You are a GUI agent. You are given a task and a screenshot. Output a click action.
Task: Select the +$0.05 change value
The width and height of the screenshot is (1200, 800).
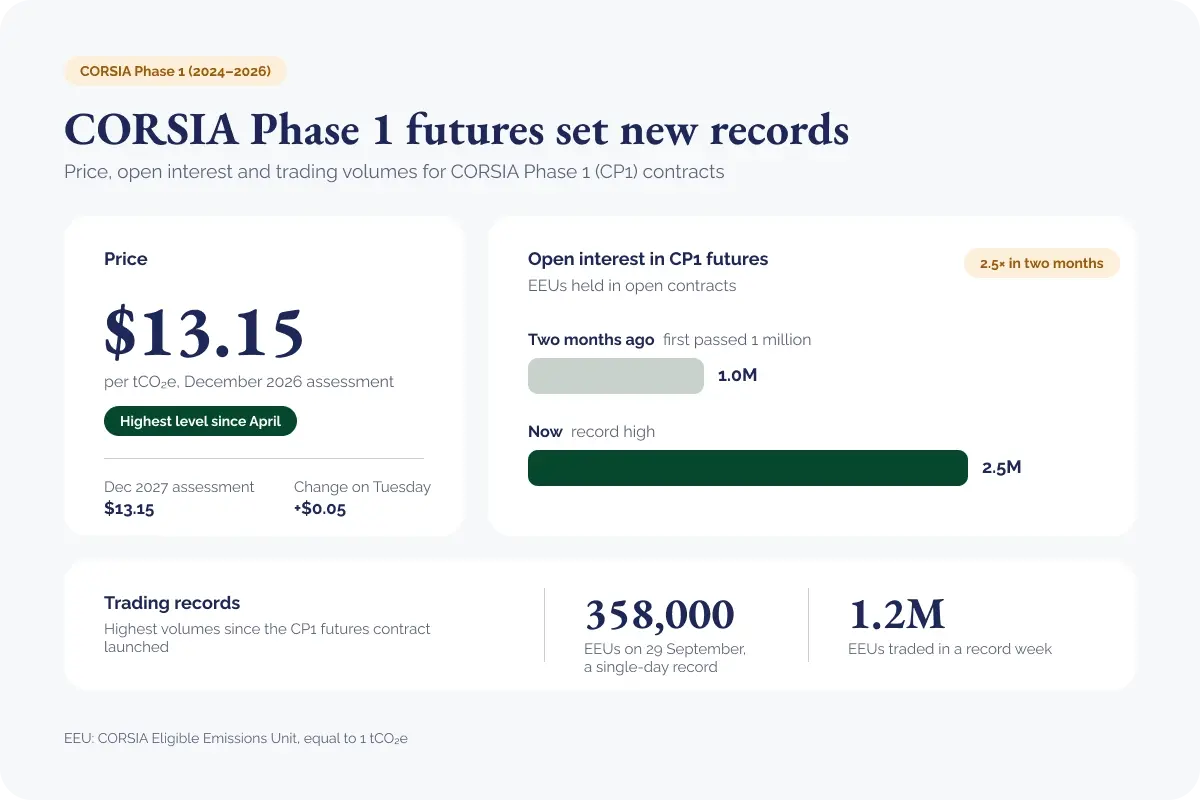pyautogui.click(x=320, y=508)
